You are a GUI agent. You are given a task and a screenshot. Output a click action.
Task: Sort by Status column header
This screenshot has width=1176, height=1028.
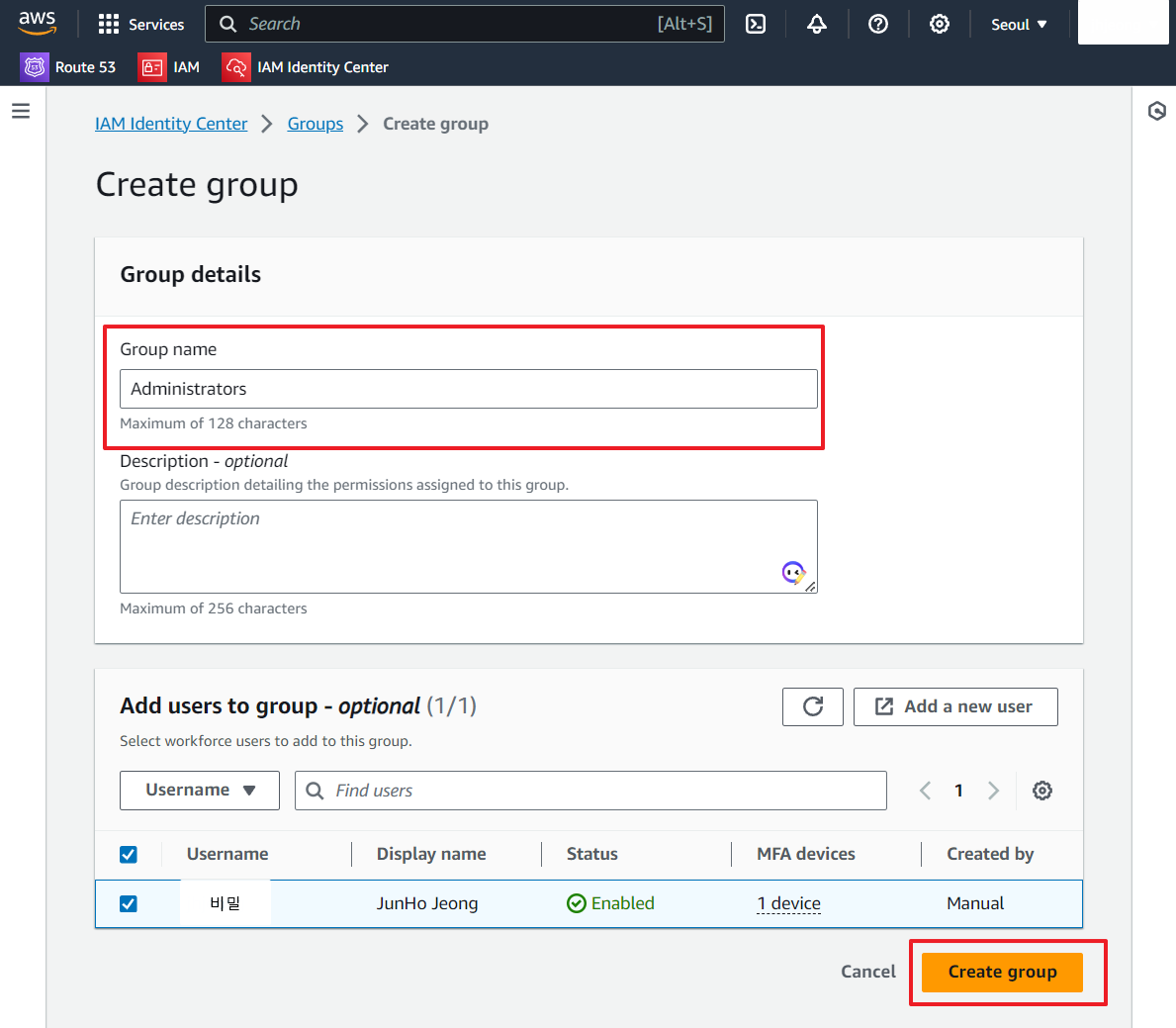click(591, 854)
